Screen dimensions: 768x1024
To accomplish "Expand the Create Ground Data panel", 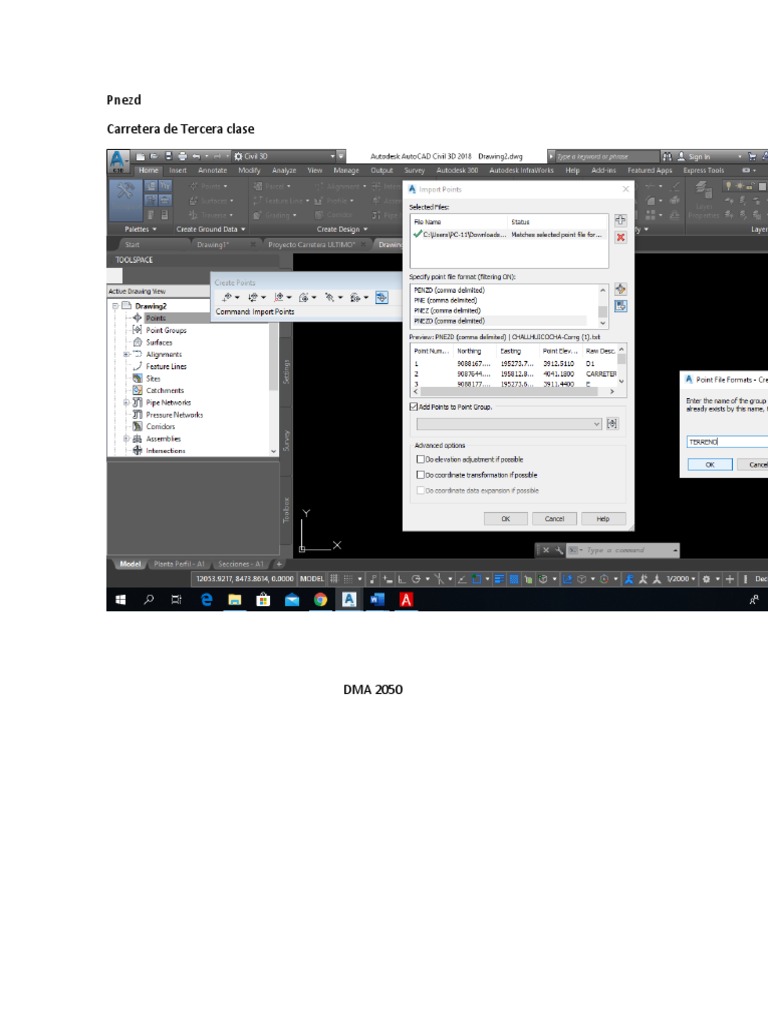I will pos(210,229).
